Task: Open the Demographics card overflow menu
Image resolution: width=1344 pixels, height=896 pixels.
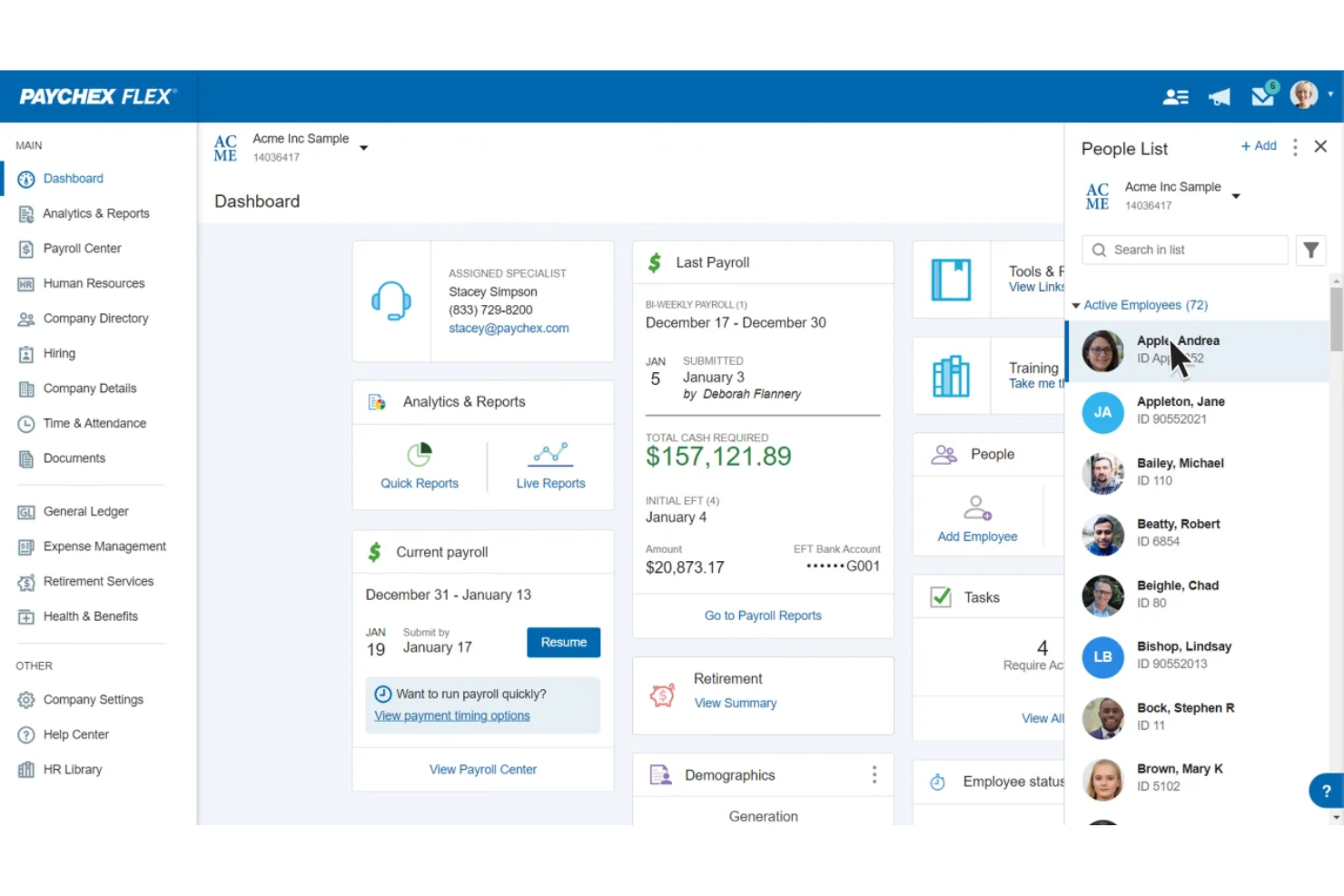Action: 874,774
